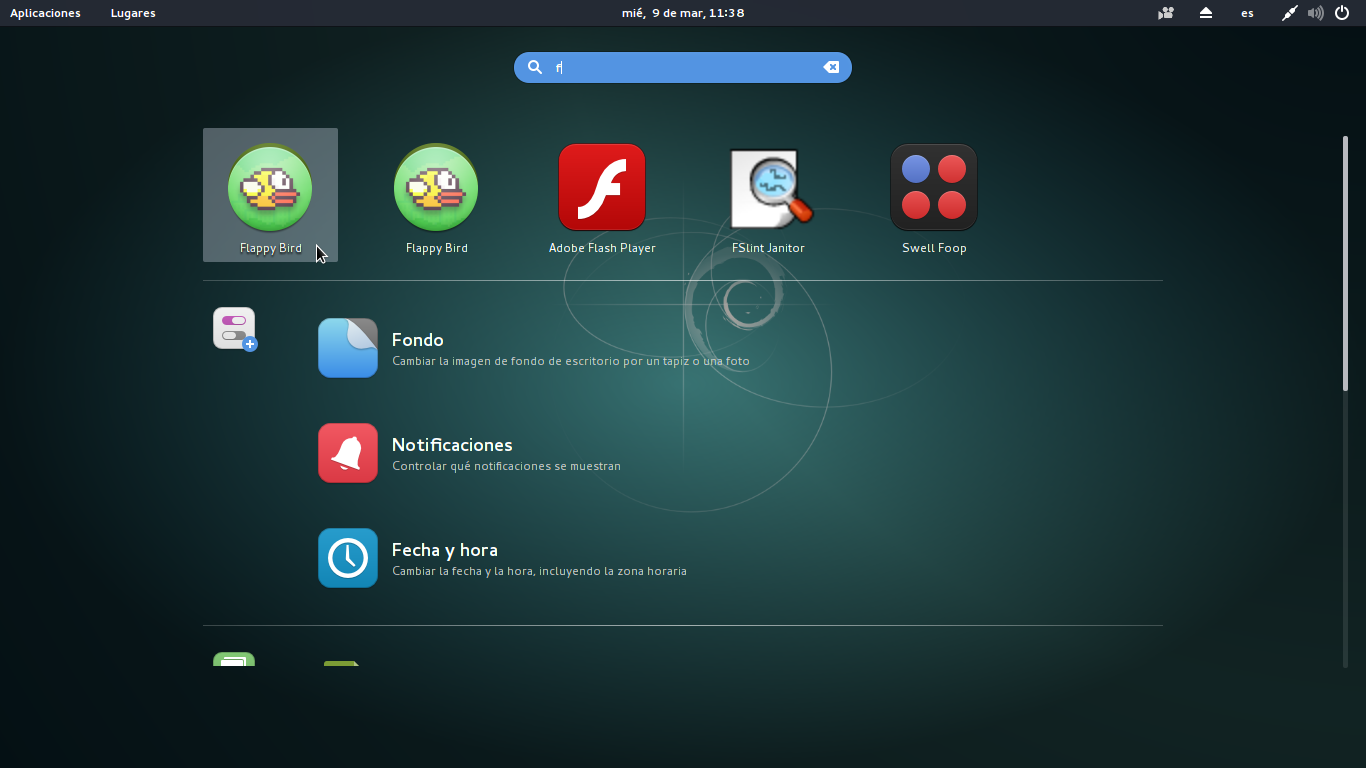This screenshot has width=1366, height=768.
Task: Launch Adobe Flash Player
Action: 602,190
